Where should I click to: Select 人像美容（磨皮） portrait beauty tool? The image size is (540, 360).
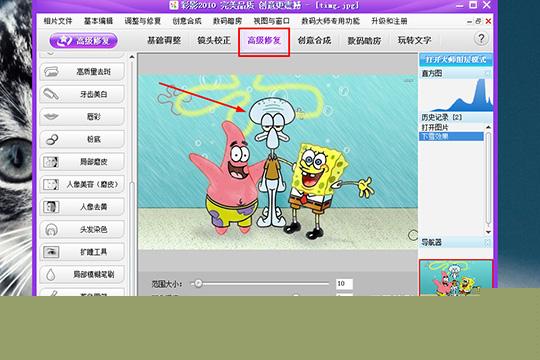coord(82,184)
